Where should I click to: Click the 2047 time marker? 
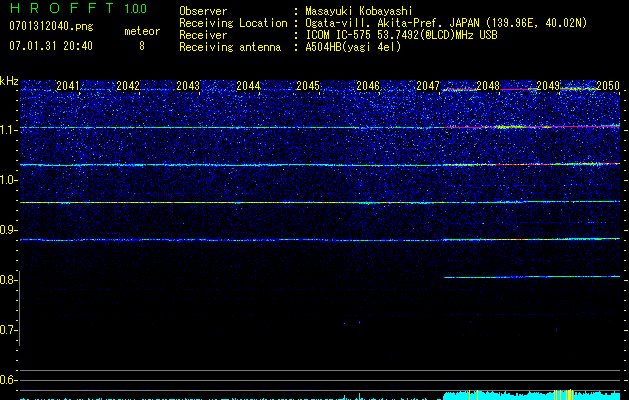[x=428, y=86]
